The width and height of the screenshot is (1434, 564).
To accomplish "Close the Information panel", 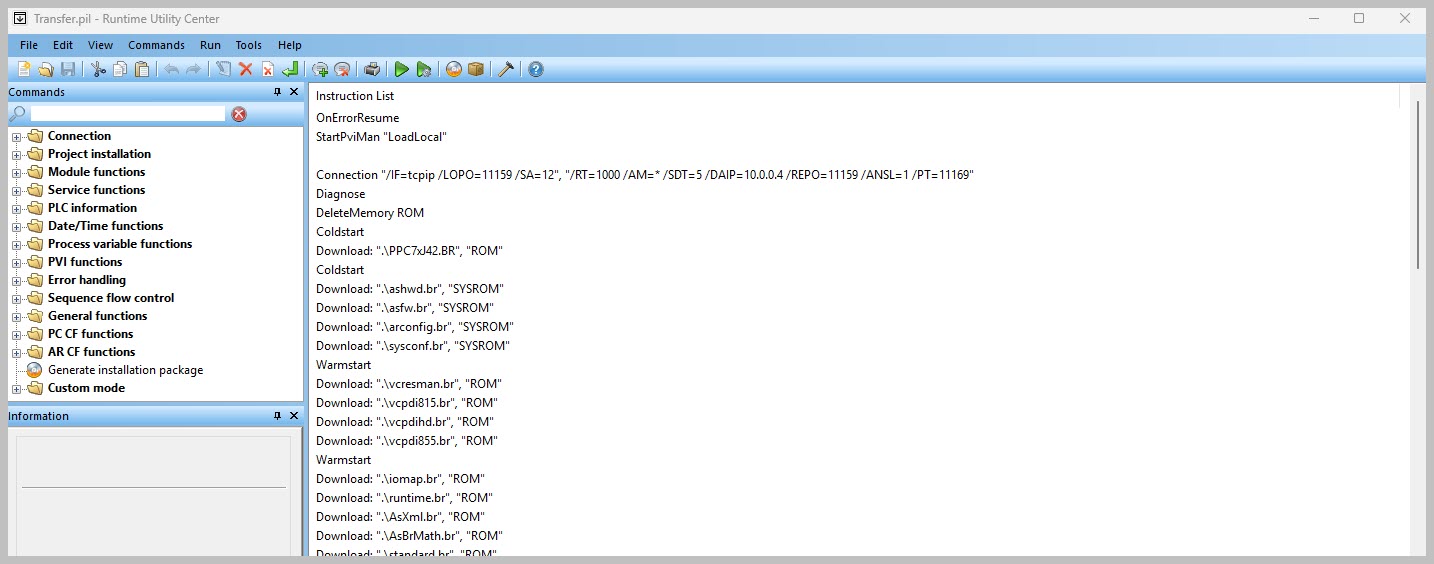I will click(x=294, y=416).
